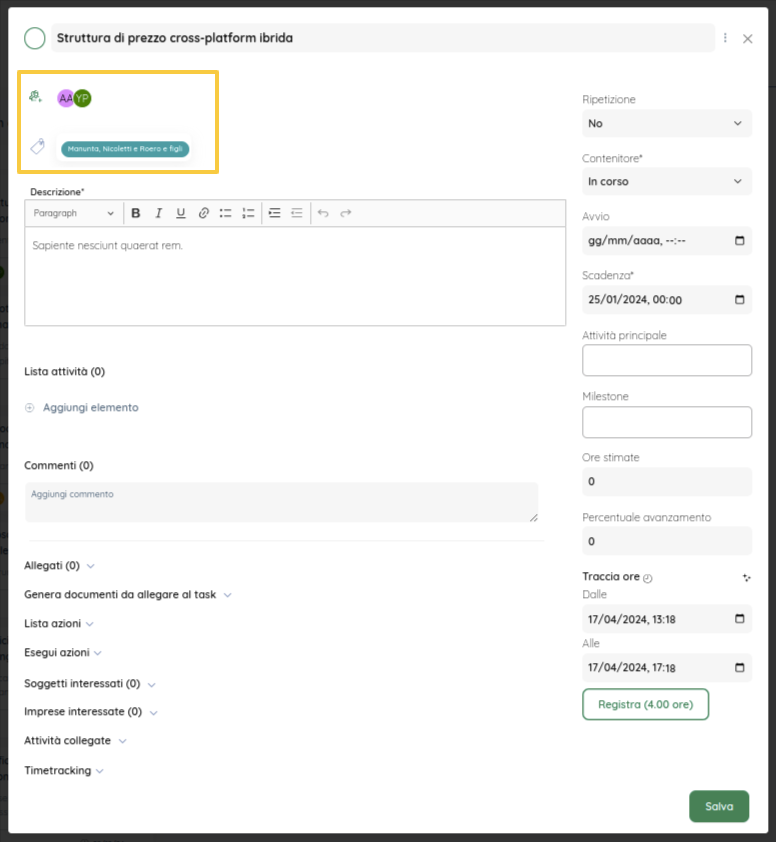The width and height of the screenshot is (776, 842).
Task: Click the assign users icon
Action: [36, 97]
